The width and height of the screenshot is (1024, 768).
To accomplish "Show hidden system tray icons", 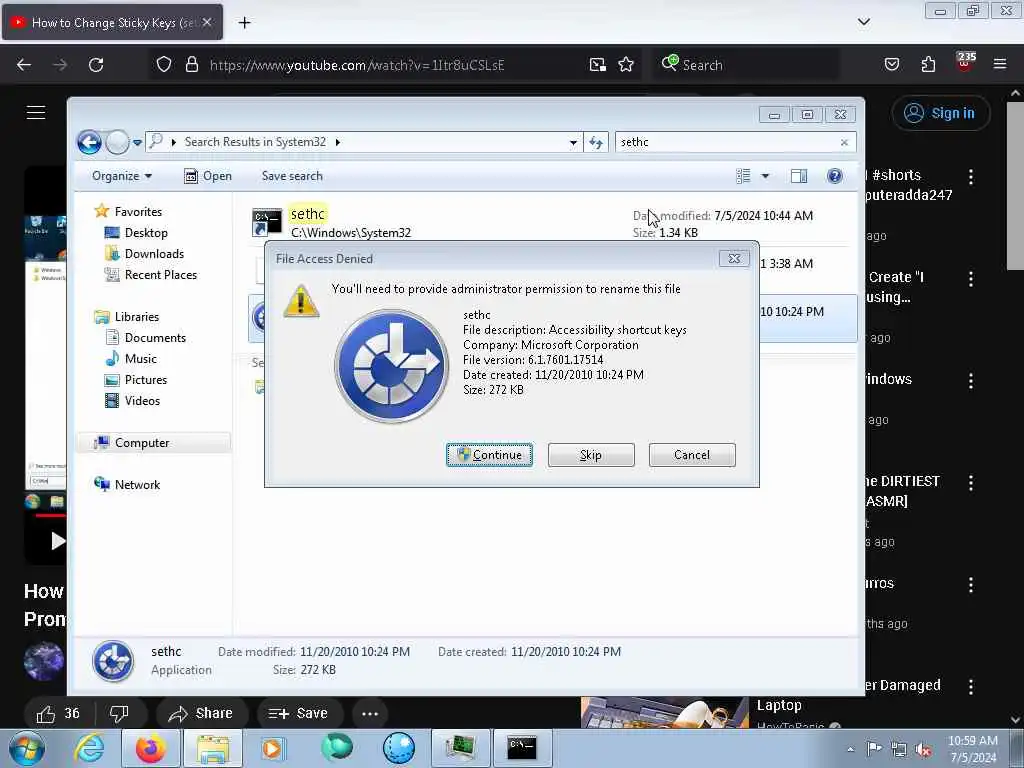I will tap(850, 749).
